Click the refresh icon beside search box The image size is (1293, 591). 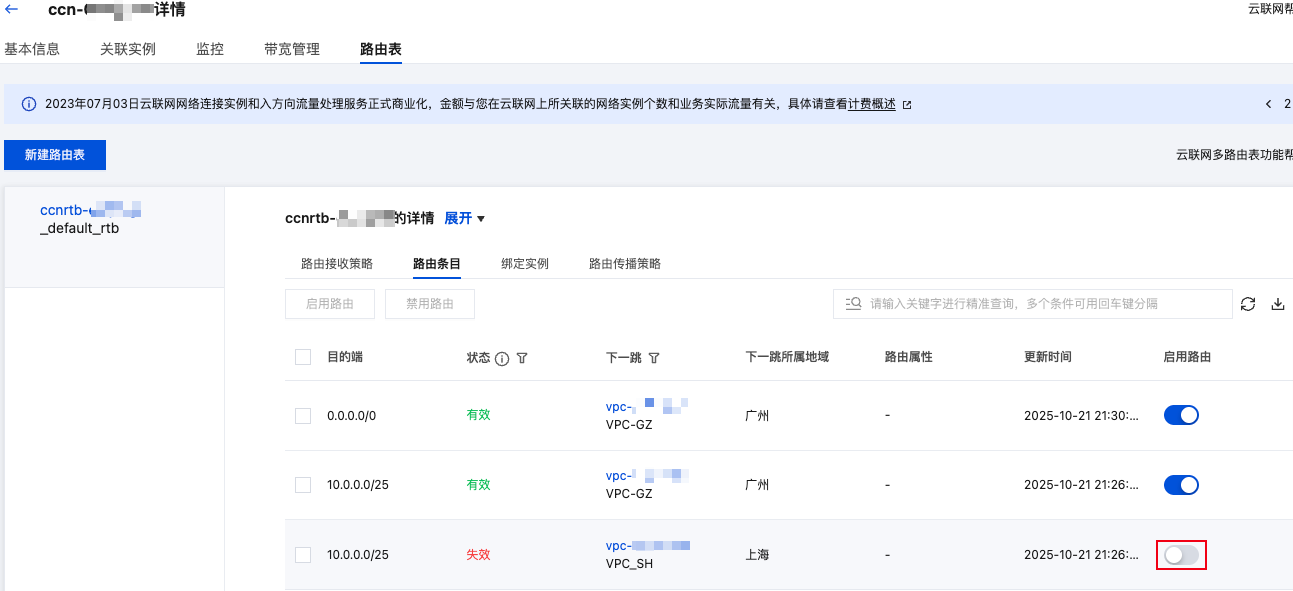click(1247, 304)
